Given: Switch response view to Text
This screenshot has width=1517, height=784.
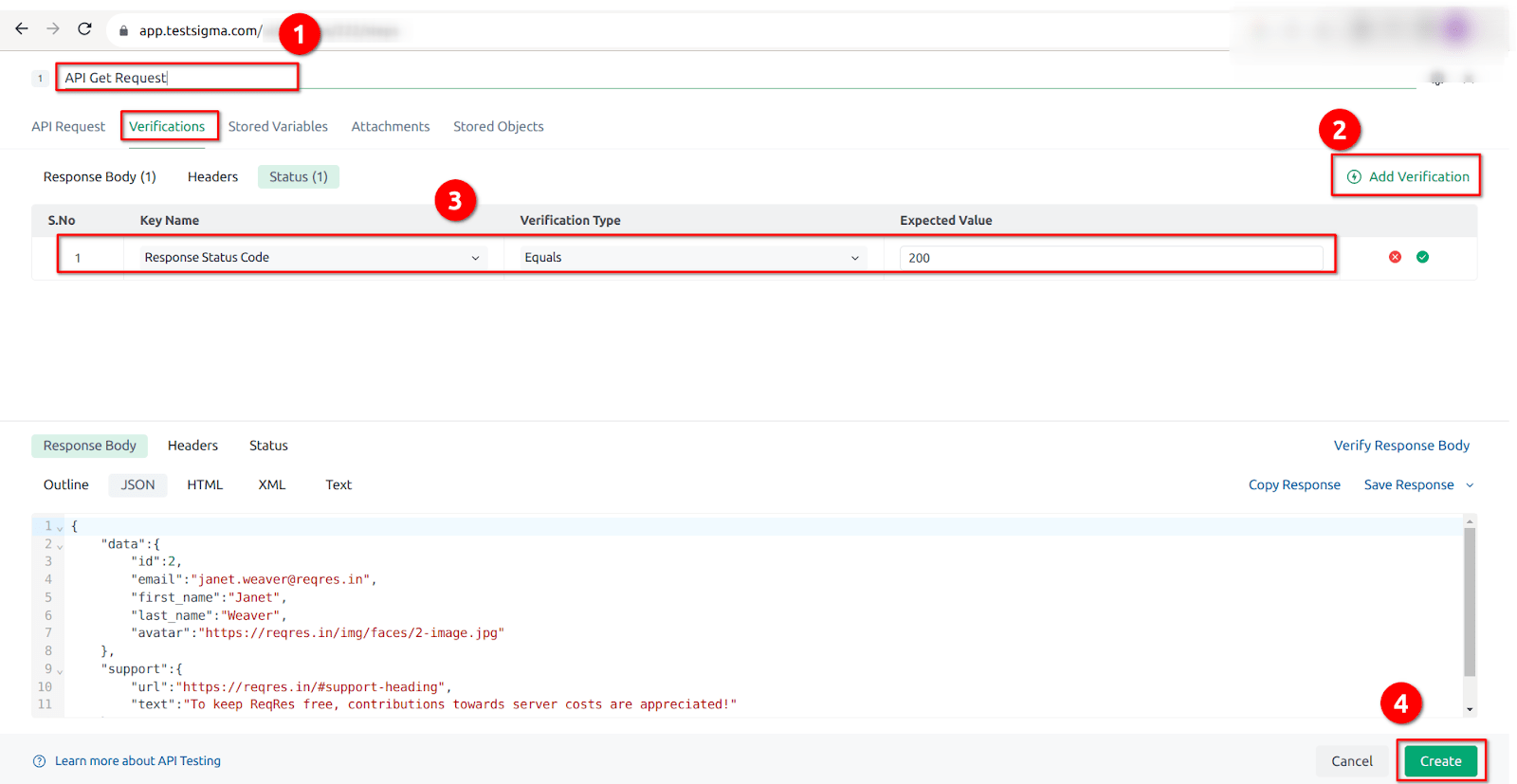Looking at the screenshot, I should pyautogui.click(x=338, y=484).
